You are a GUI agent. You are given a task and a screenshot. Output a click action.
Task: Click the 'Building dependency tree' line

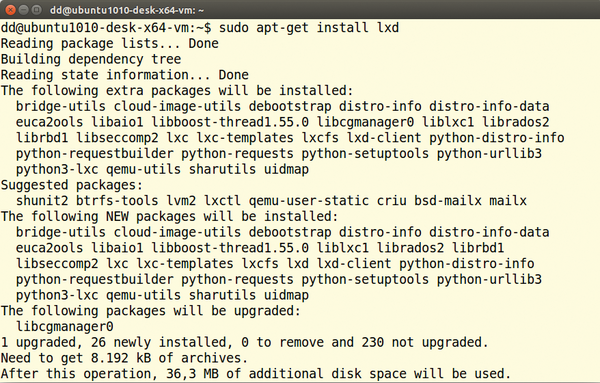pyautogui.click(x=91, y=59)
